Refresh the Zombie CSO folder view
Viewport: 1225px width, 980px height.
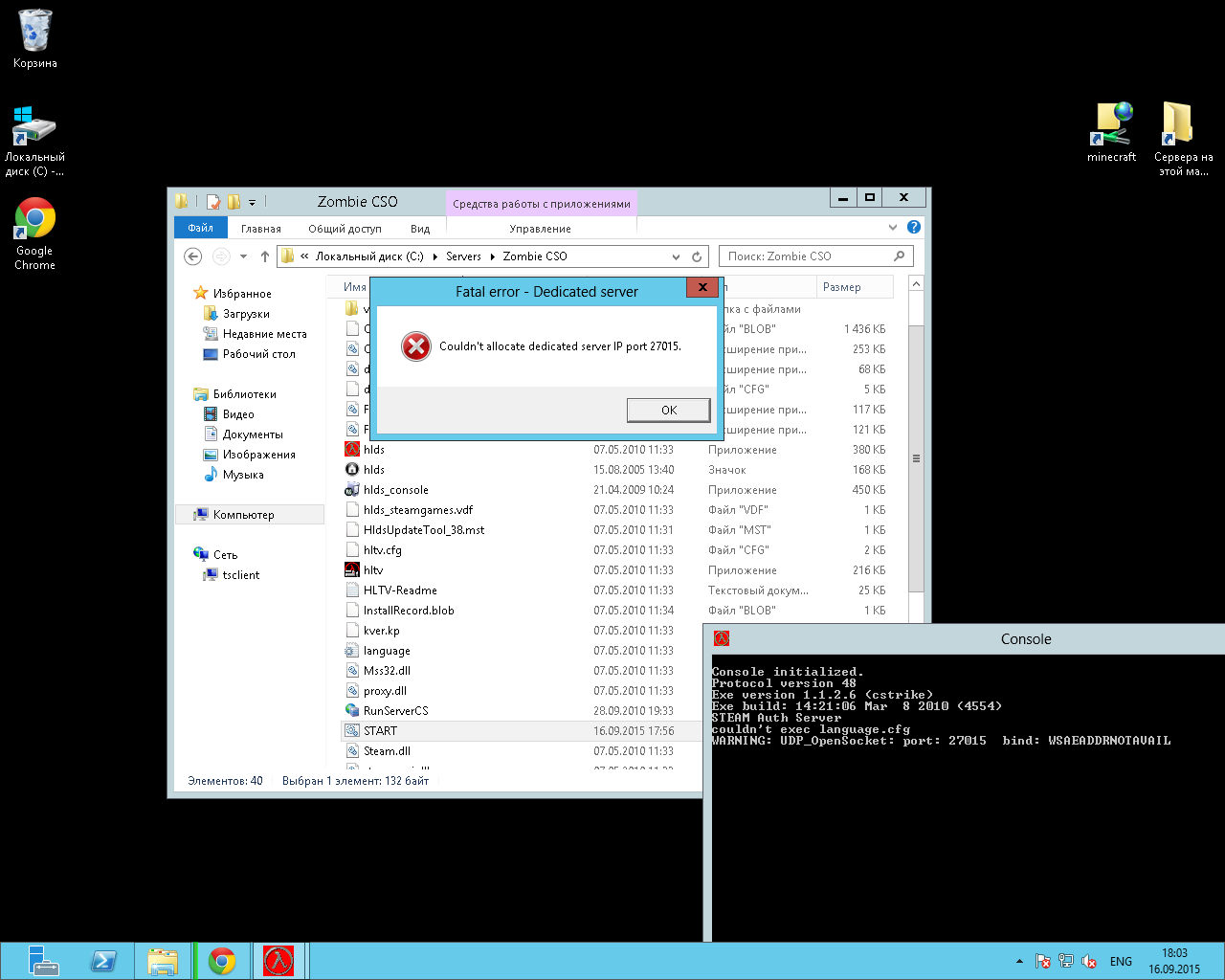coord(697,256)
